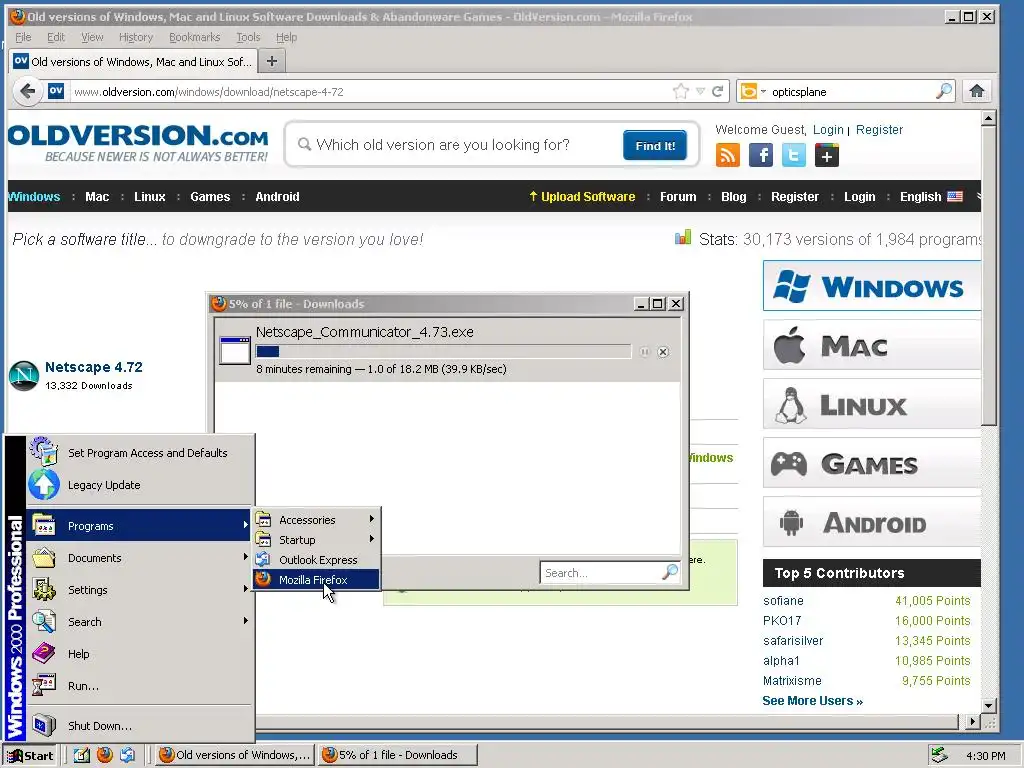This screenshot has width=1024, height=768.
Task: Open the English language selector
Action: pos(931,197)
